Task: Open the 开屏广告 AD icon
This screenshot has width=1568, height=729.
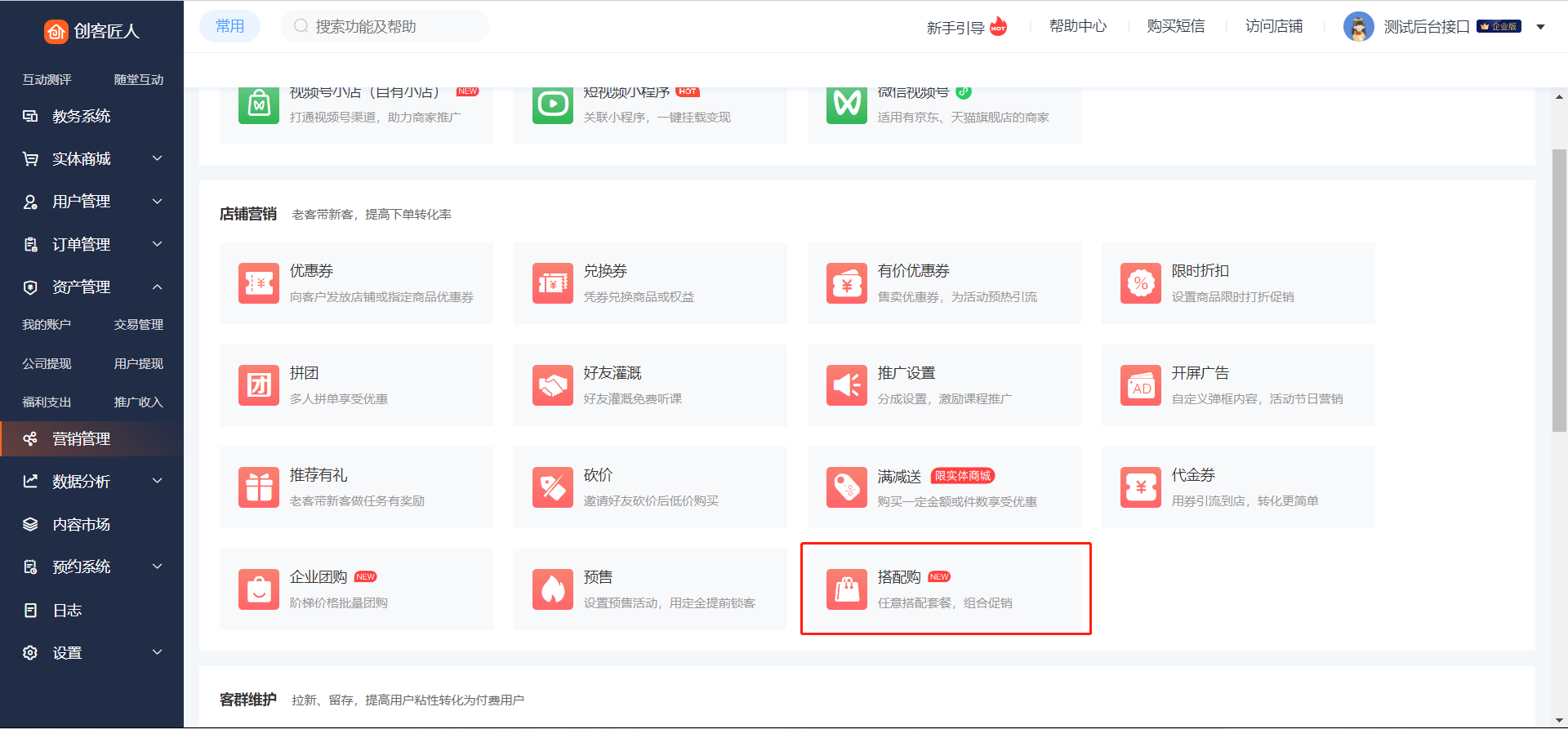Action: tap(1141, 385)
